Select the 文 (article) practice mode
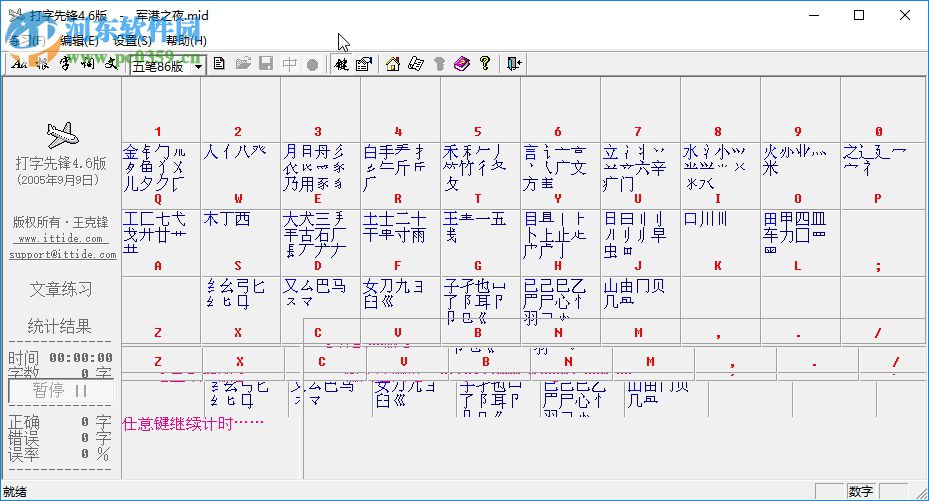929x501 pixels. (x=111, y=63)
